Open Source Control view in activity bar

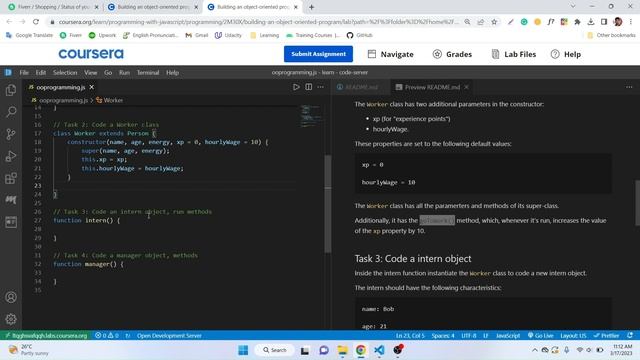(11, 134)
